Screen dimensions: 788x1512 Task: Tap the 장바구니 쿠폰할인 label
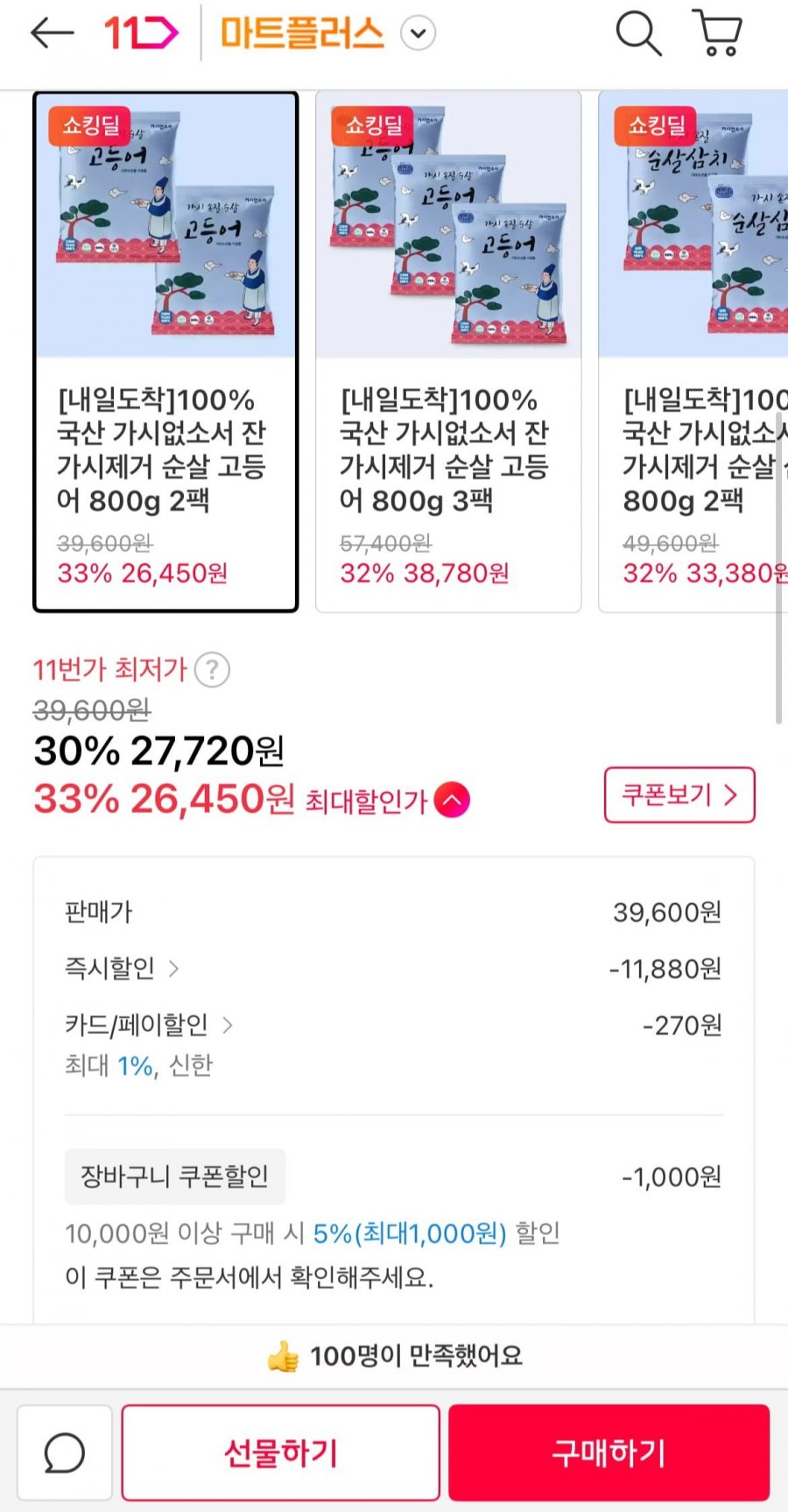175,1176
